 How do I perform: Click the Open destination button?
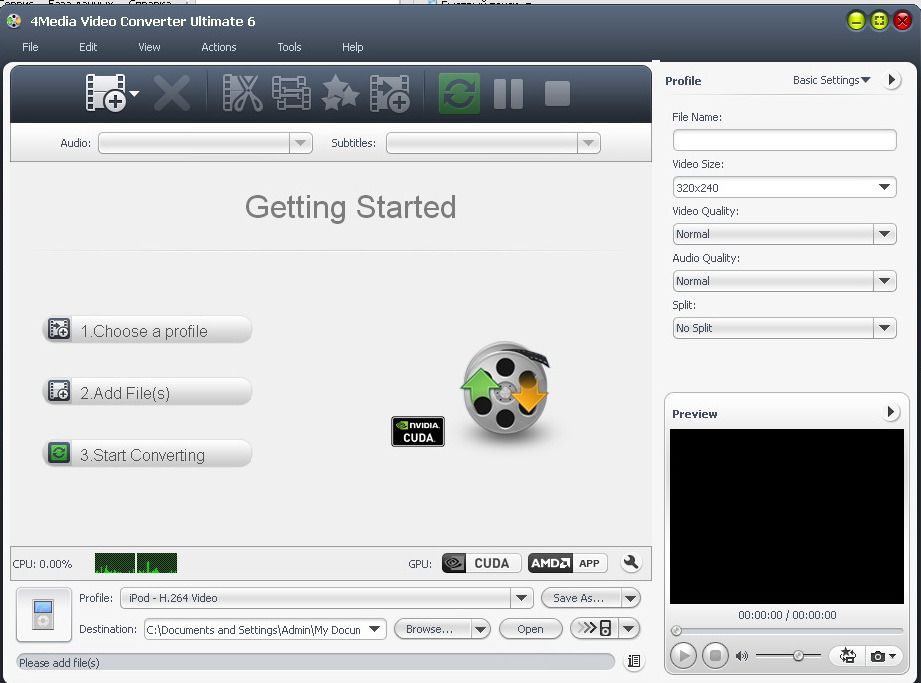click(530, 629)
